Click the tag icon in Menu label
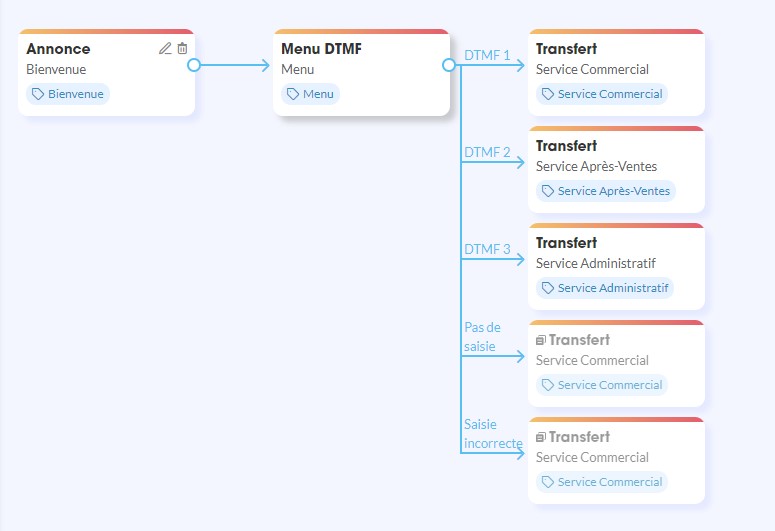The image size is (775, 531). pos(293,94)
